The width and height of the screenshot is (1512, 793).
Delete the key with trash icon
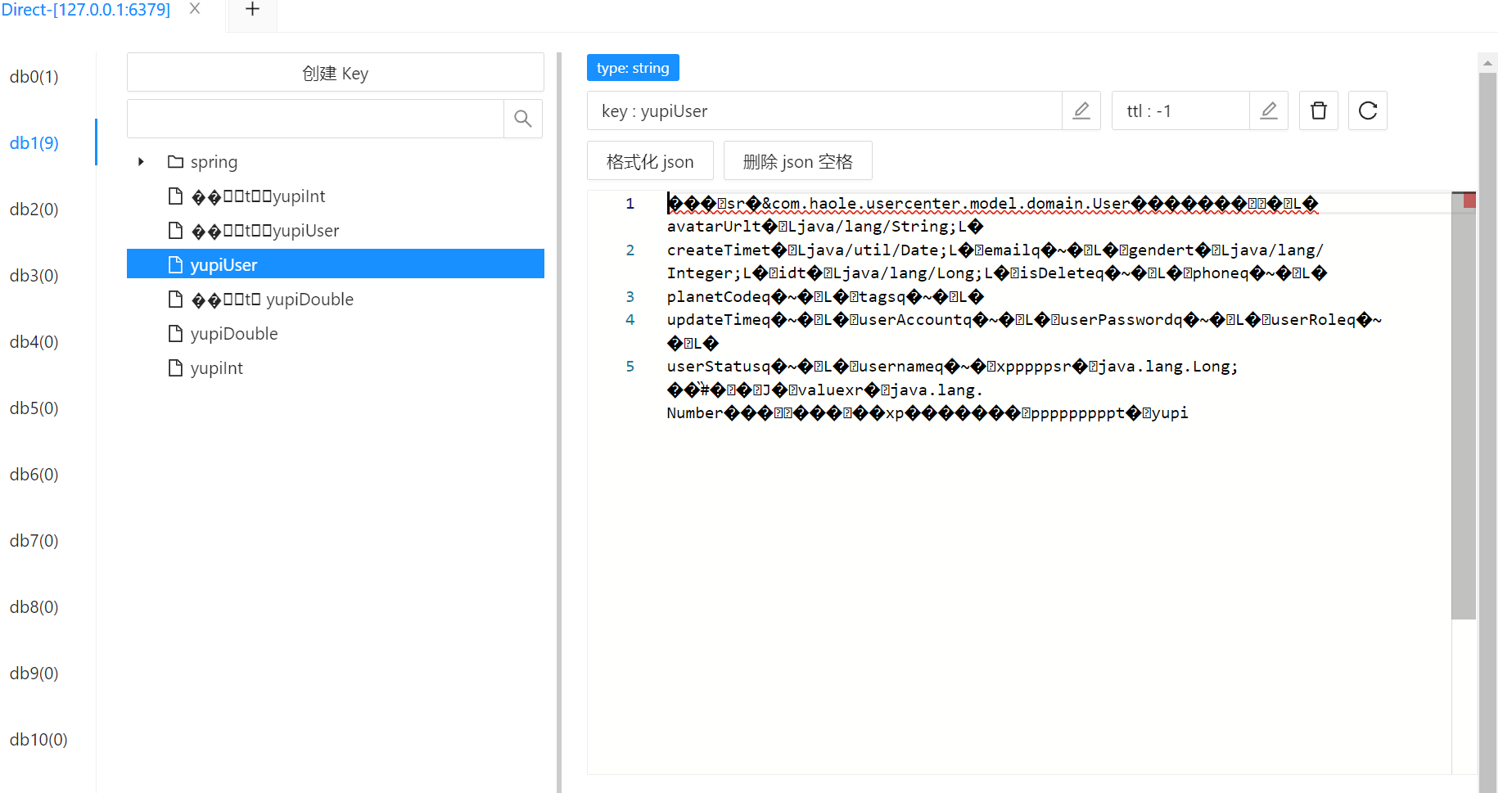(x=1319, y=110)
